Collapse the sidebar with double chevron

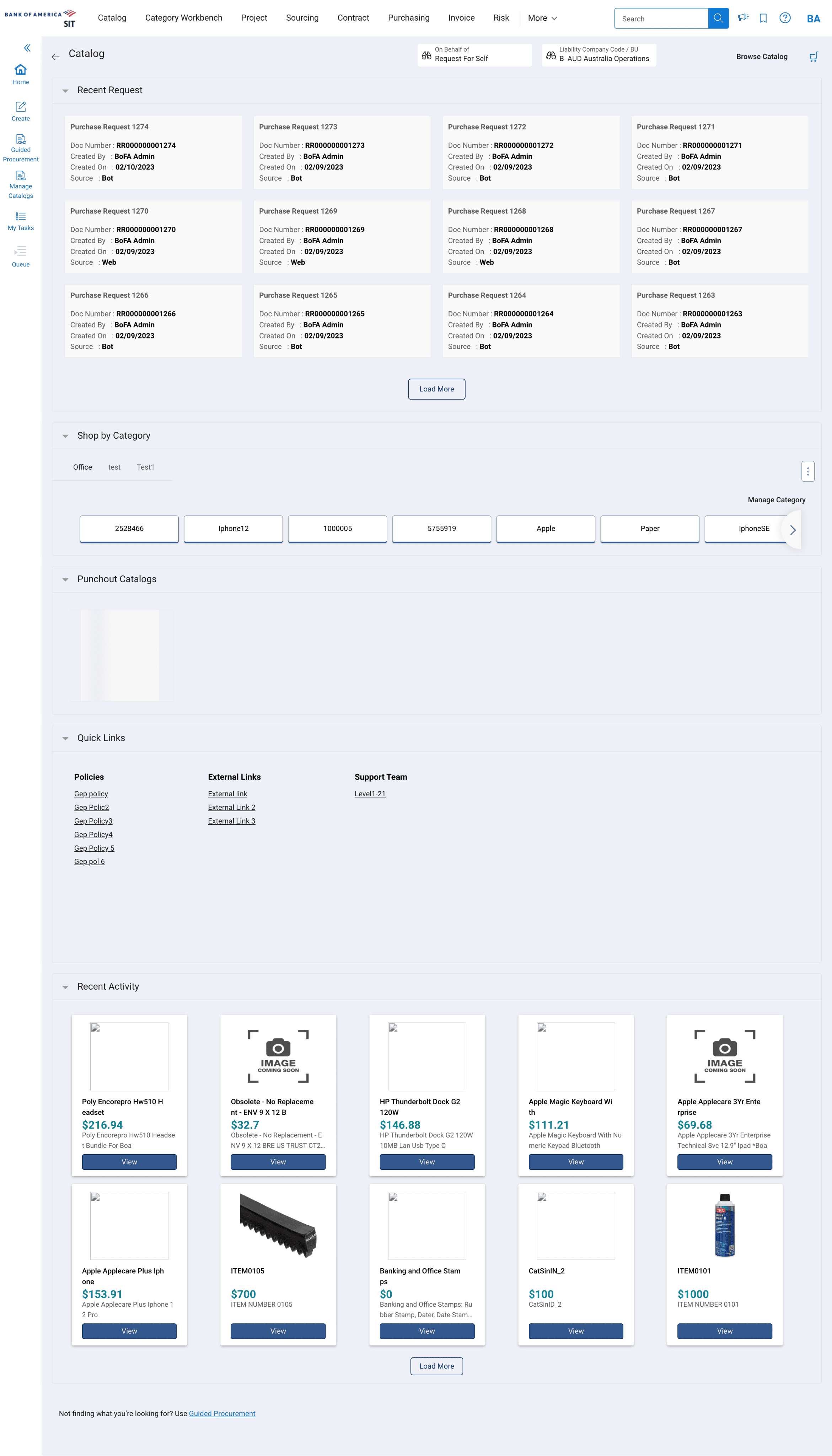coord(27,48)
